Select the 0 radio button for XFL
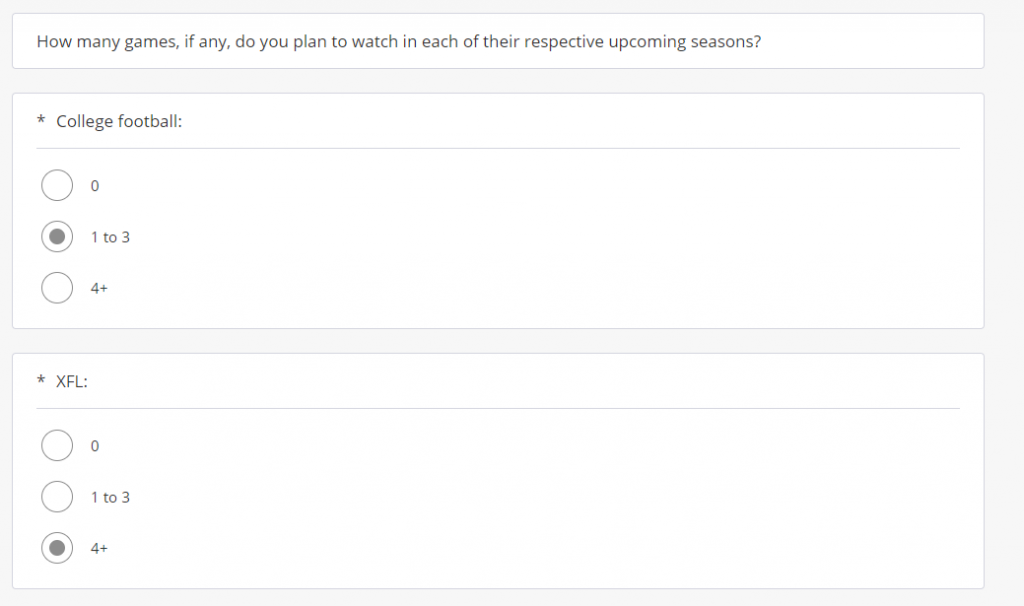The image size is (1024, 606). pyautogui.click(x=57, y=445)
